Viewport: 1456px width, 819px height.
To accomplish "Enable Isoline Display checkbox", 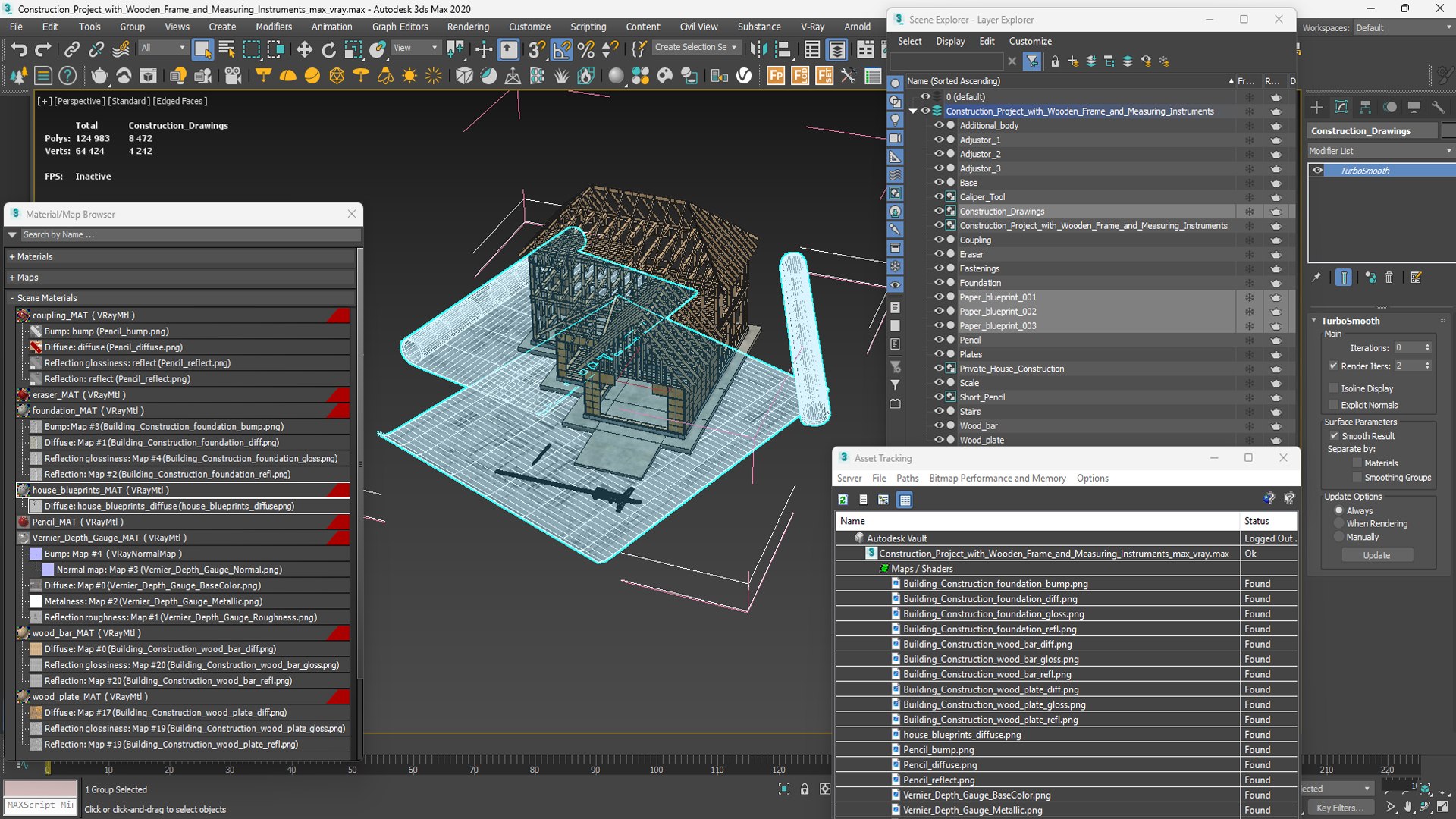I will coord(1334,388).
